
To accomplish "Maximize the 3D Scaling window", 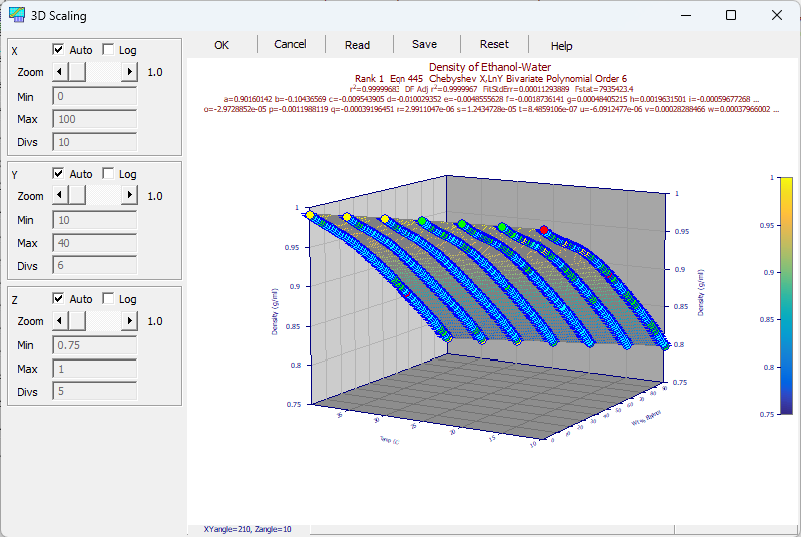I will coord(731,15).
